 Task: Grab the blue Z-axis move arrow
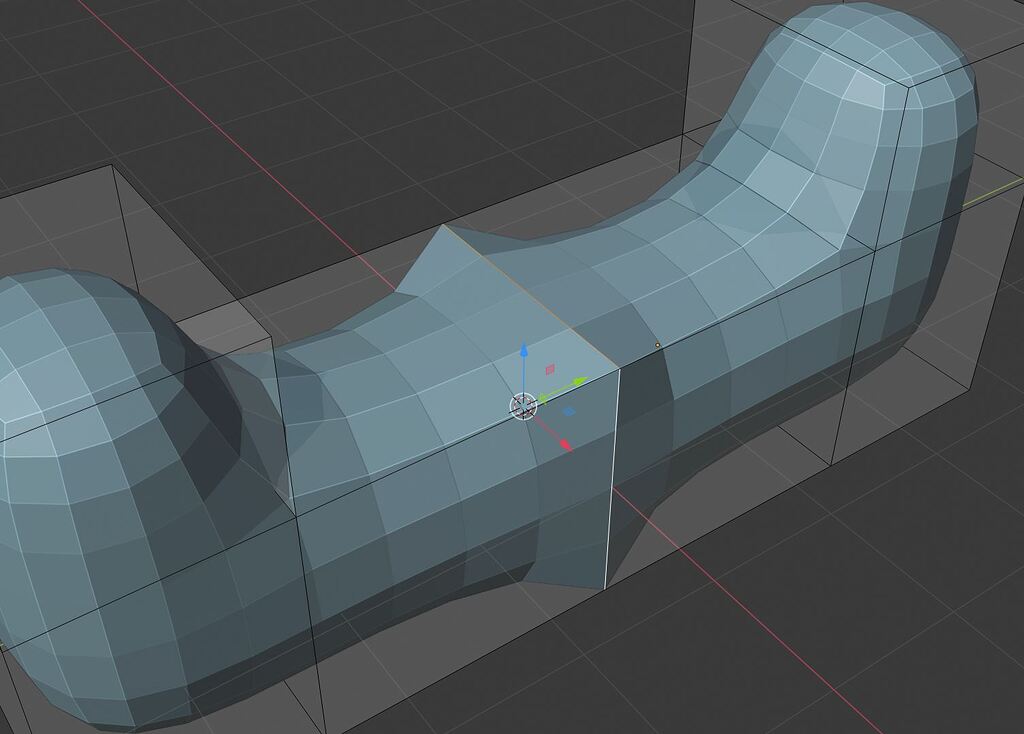pyautogui.click(x=524, y=351)
